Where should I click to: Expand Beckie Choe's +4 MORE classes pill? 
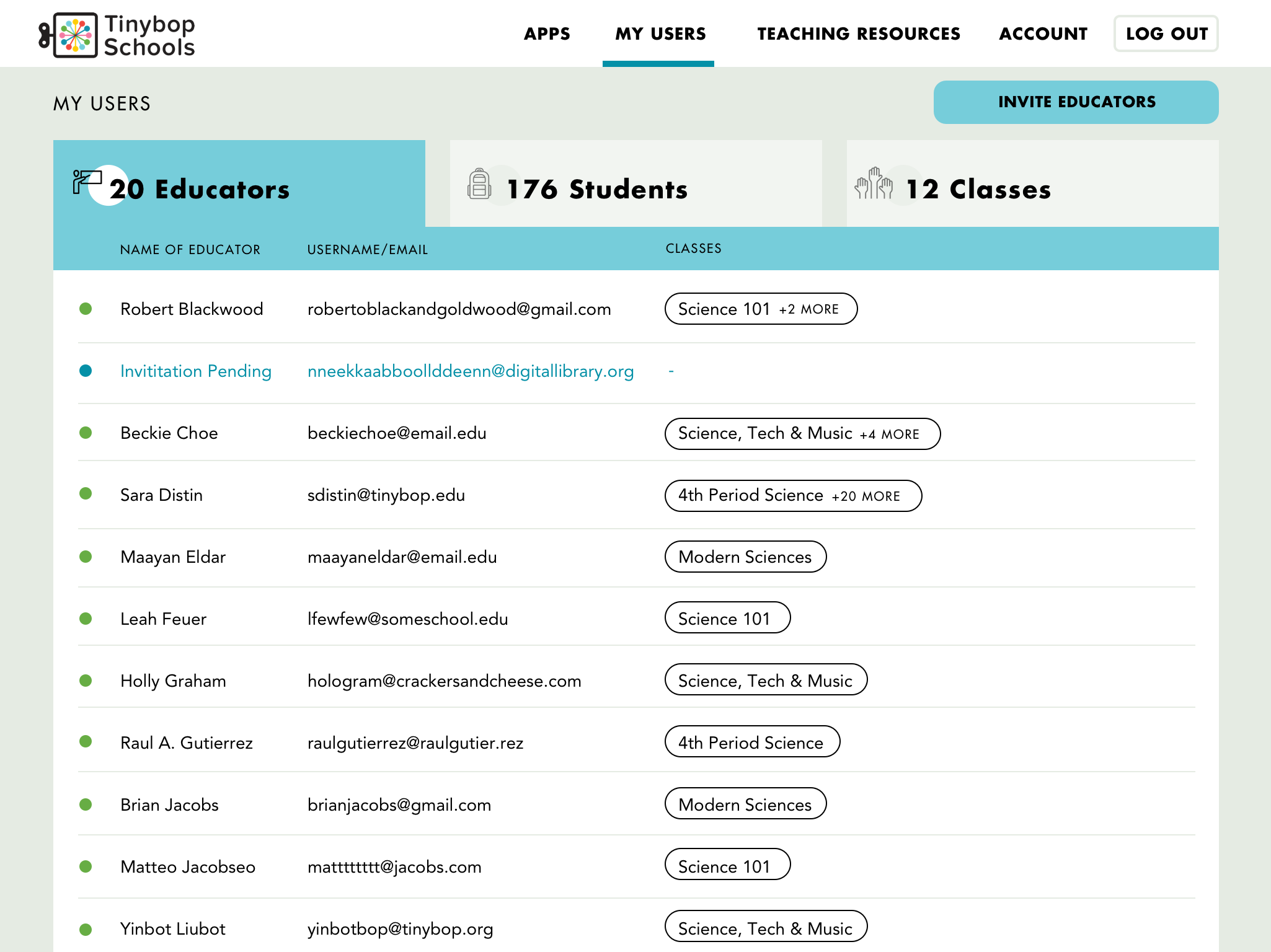point(803,434)
